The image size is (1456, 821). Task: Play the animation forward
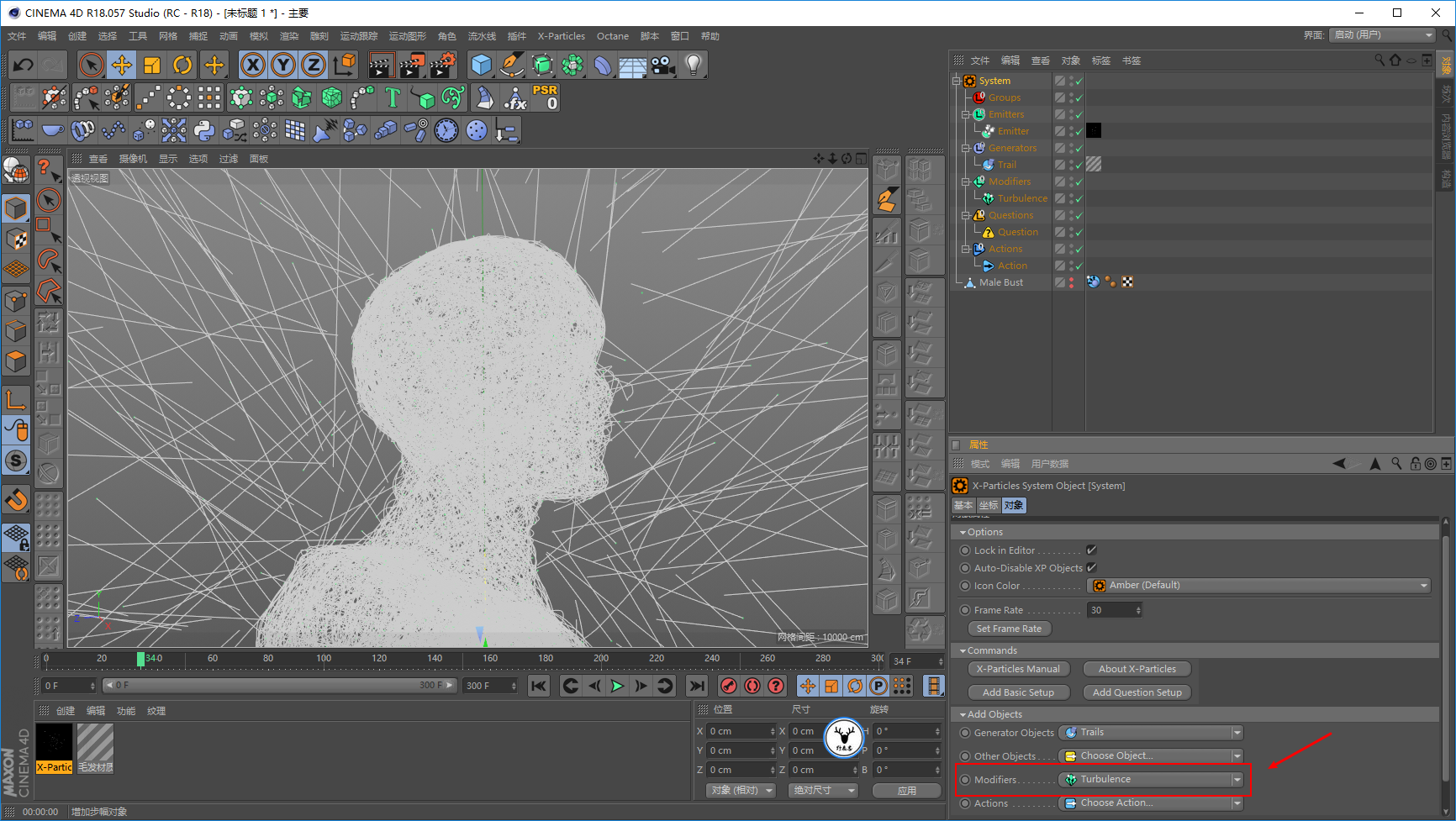618,686
